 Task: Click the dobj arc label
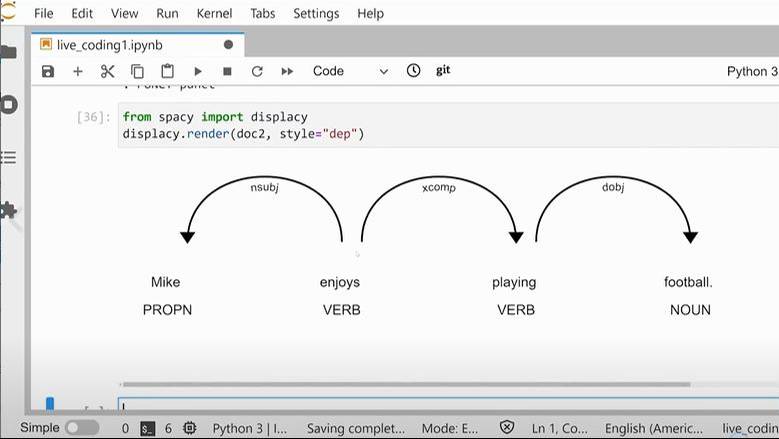click(x=613, y=187)
